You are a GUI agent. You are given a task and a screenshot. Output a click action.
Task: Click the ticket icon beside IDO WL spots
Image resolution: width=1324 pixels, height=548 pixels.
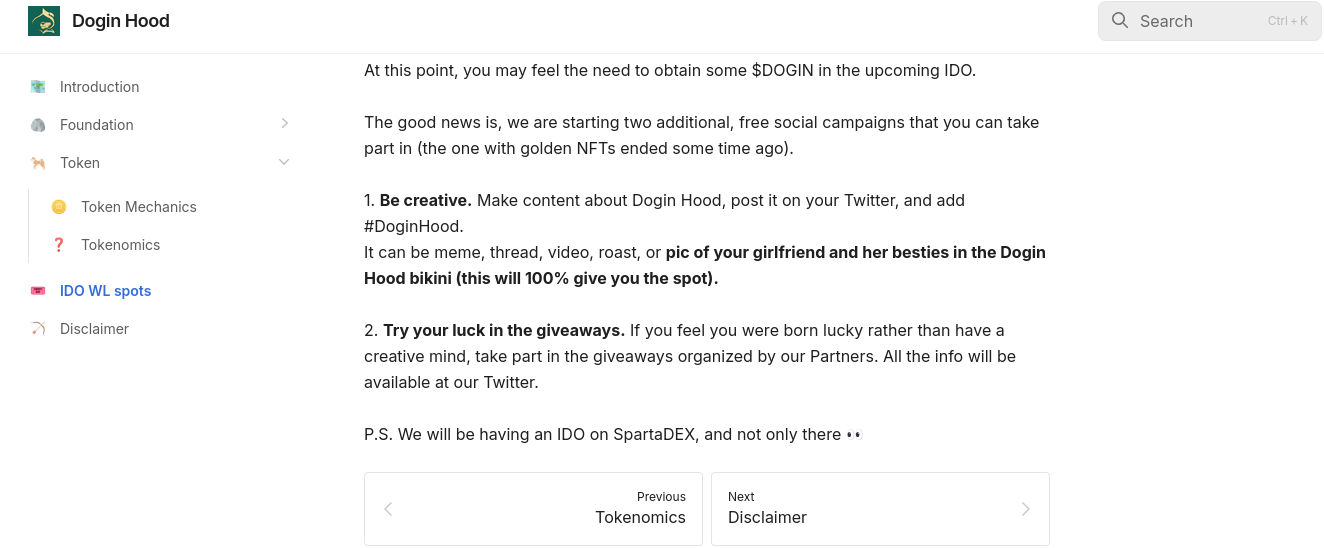(x=38, y=291)
